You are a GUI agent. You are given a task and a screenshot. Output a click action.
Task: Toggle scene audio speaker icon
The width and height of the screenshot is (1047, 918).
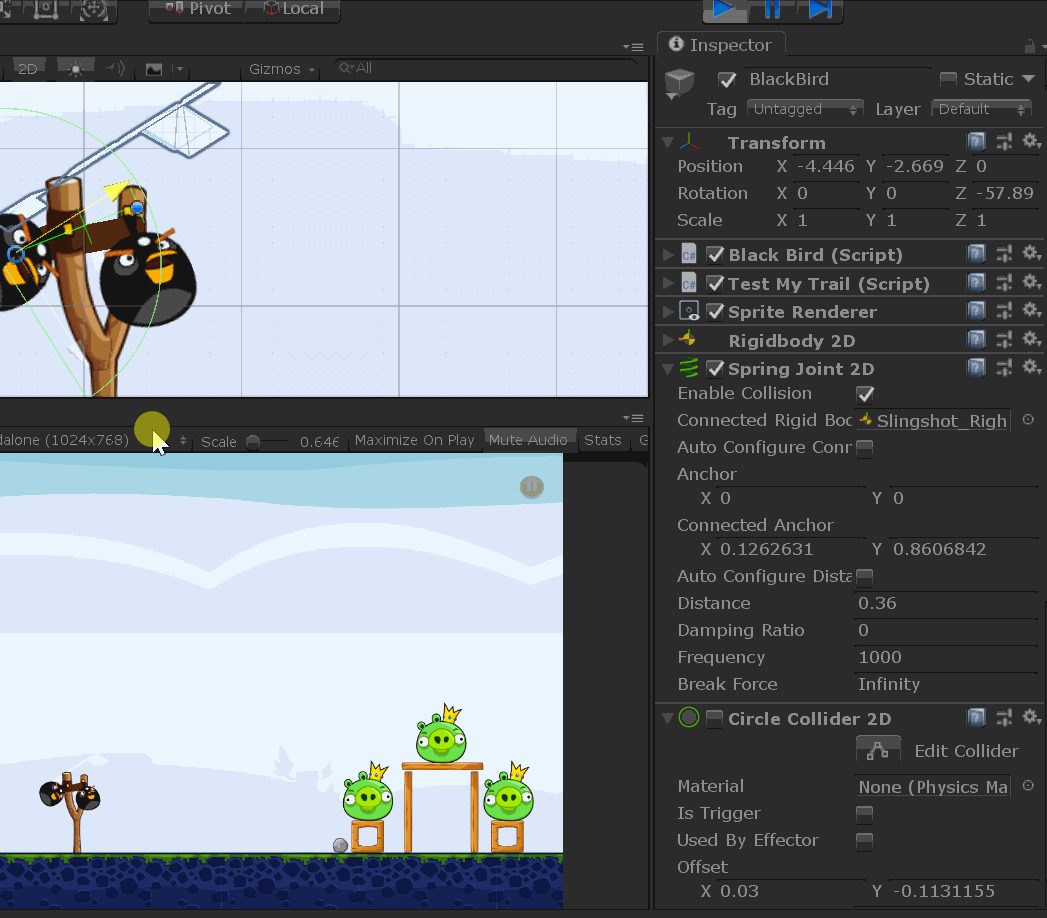[x=116, y=68]
